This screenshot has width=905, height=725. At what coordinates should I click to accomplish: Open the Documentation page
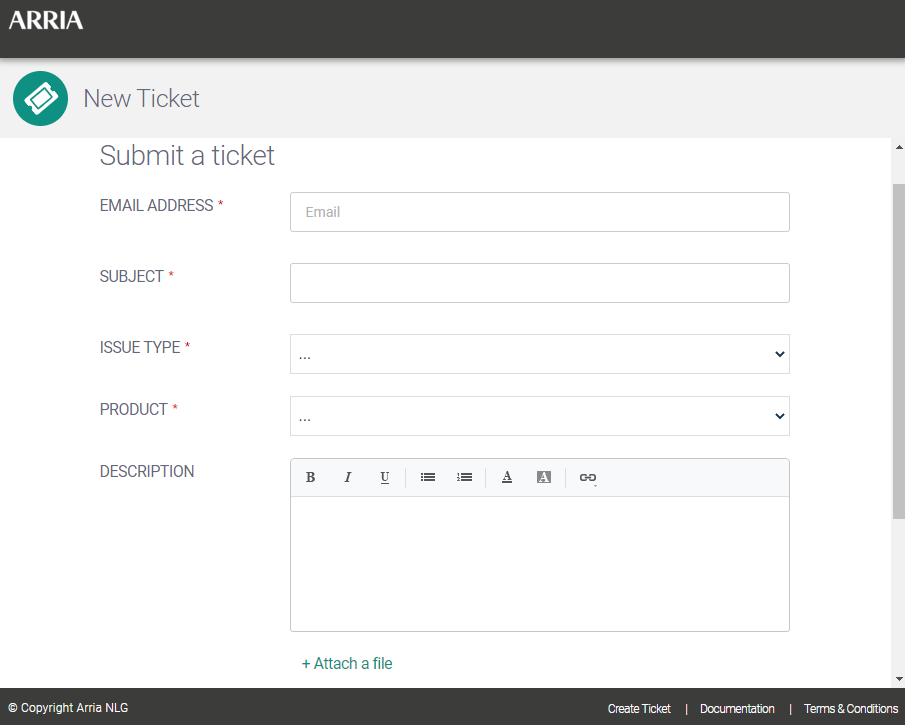pos(737,708)
